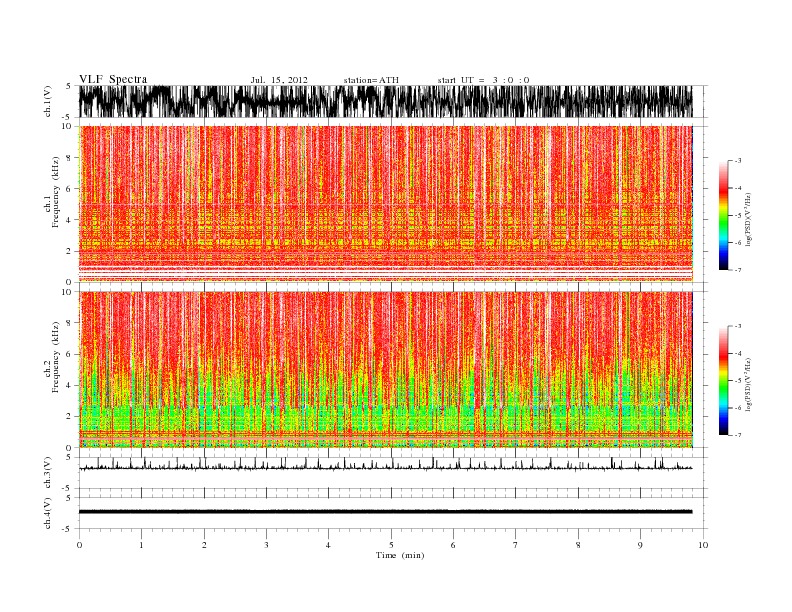The height and width of the screenshot is (612, 792).
Task: Click time axis tick label "2"
Action: (204, 545)
